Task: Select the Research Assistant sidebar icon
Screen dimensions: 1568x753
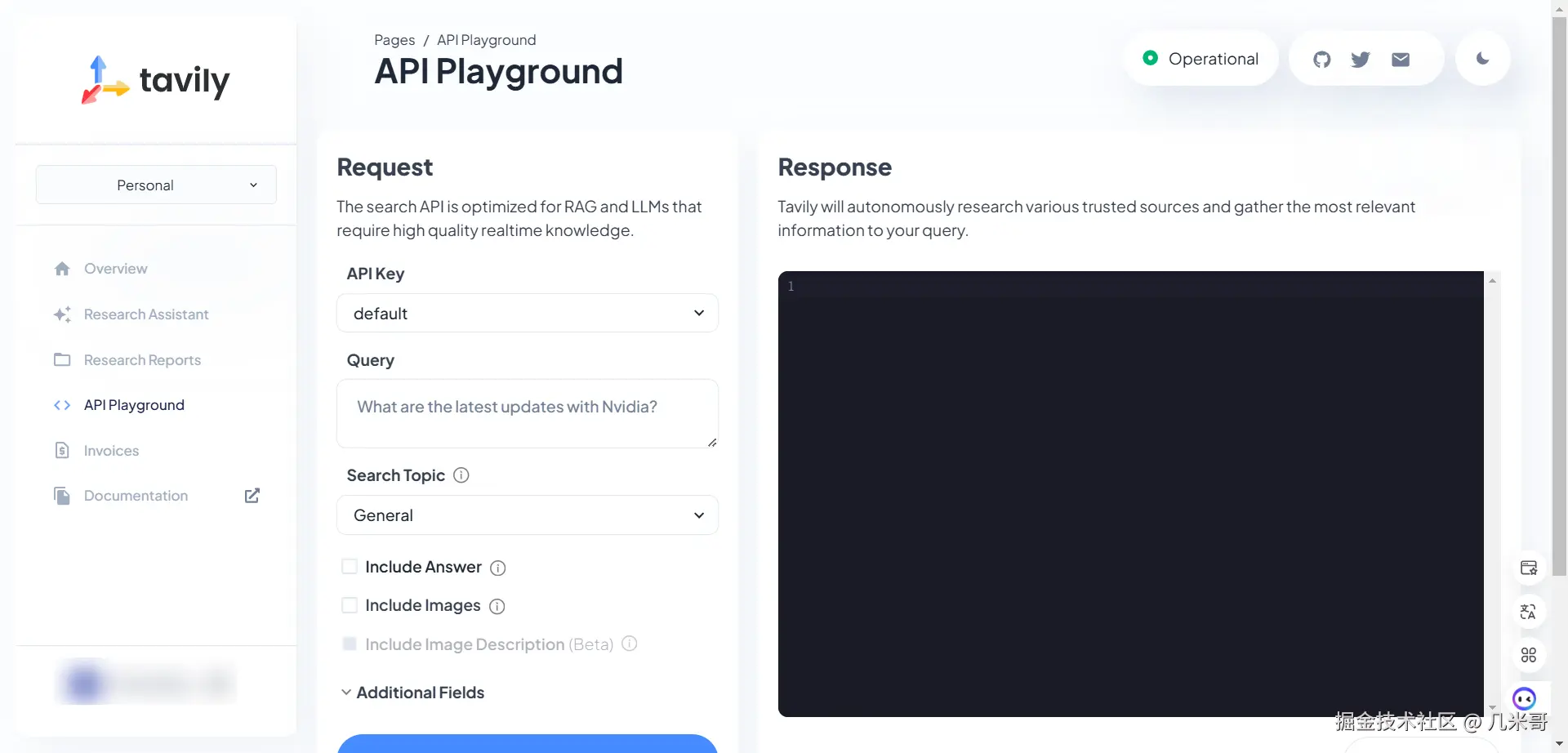Action: pyautogui.click(x=63, y=314)
